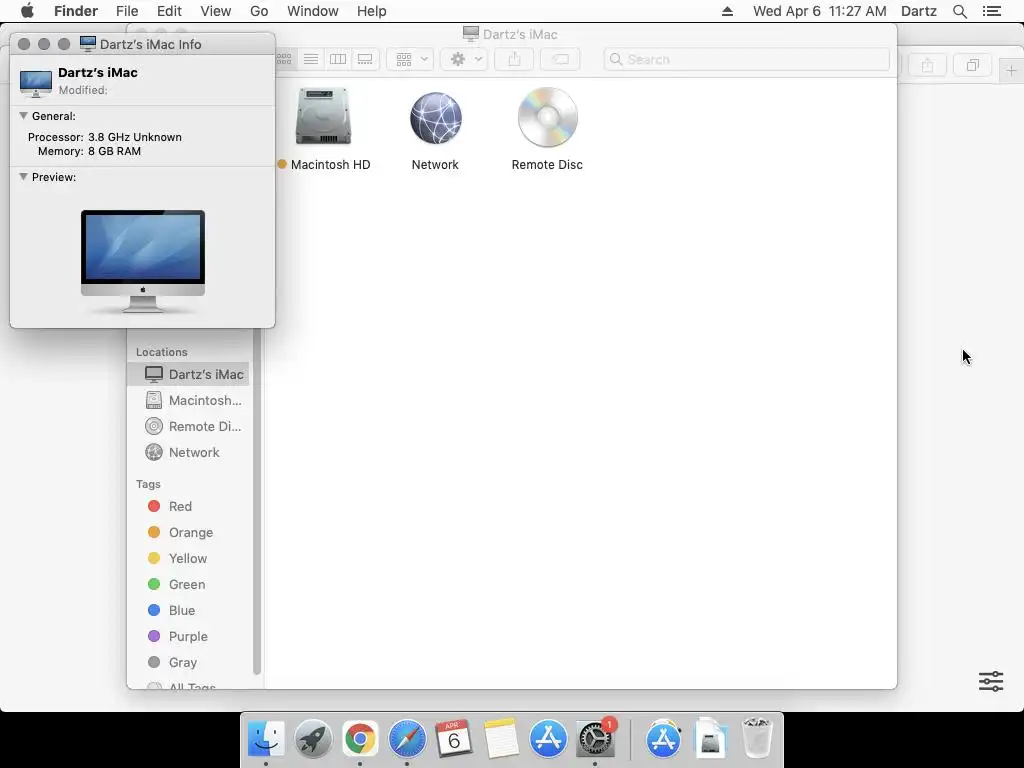Click the Edit Tags toolbar button
The width and height of the screenshot is (1024, 768).
(x=560, y=59)
